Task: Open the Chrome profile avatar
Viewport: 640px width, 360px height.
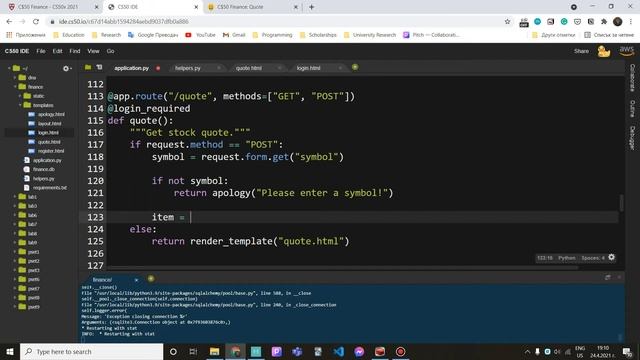Action: 618,22
